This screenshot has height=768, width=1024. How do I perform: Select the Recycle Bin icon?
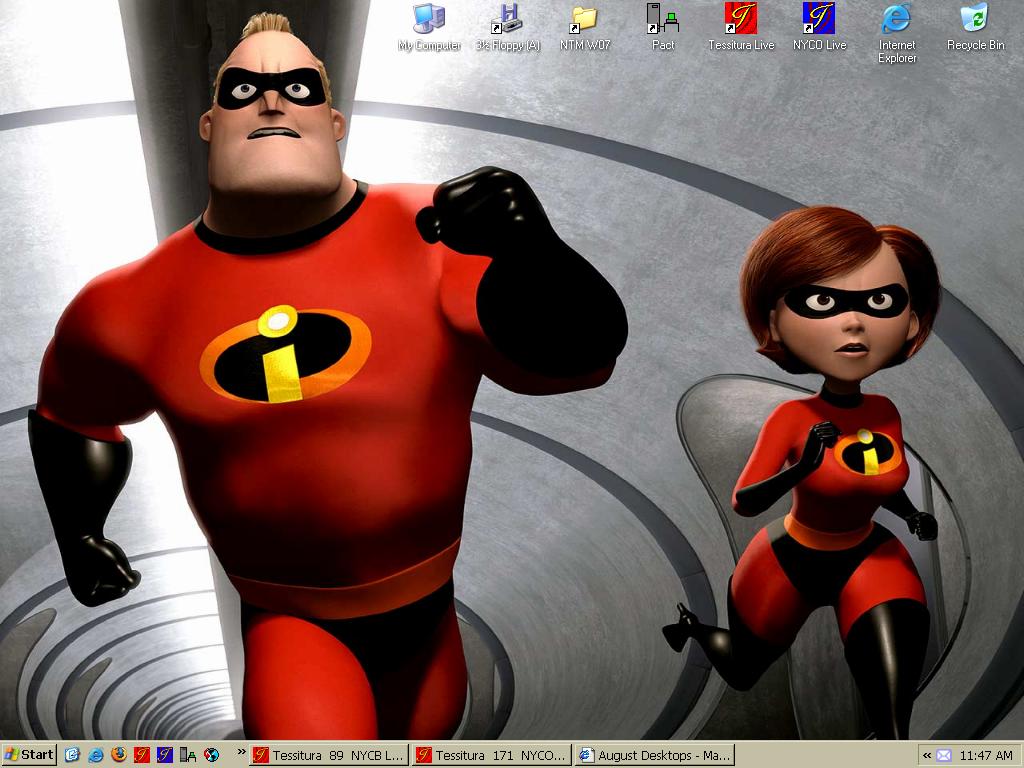tap(975, 27)
